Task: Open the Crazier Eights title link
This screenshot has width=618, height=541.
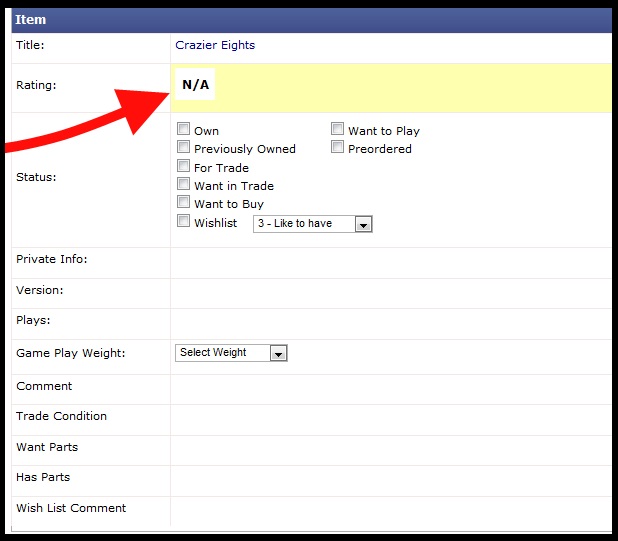Action: [x=215, y=45]
